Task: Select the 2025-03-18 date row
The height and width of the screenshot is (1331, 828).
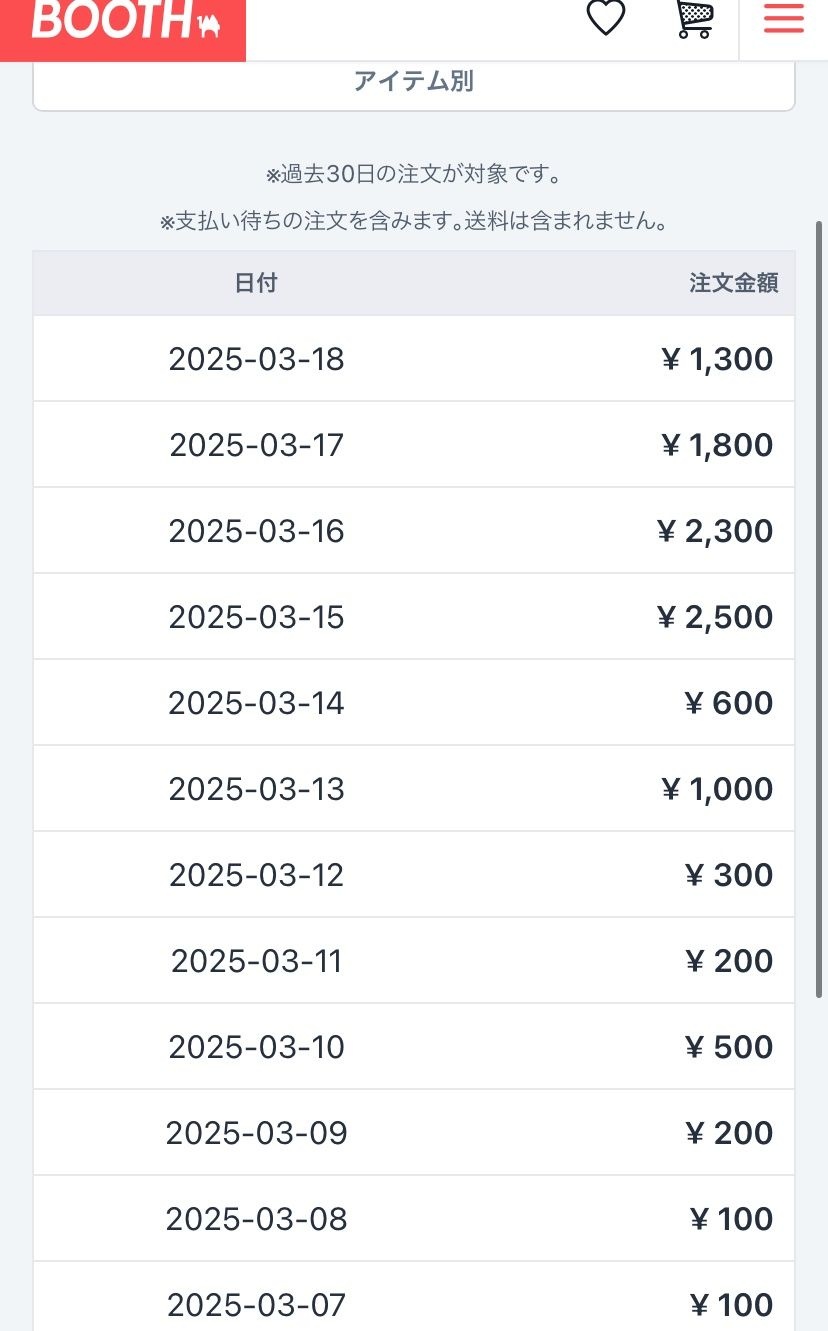Action: 256,359
